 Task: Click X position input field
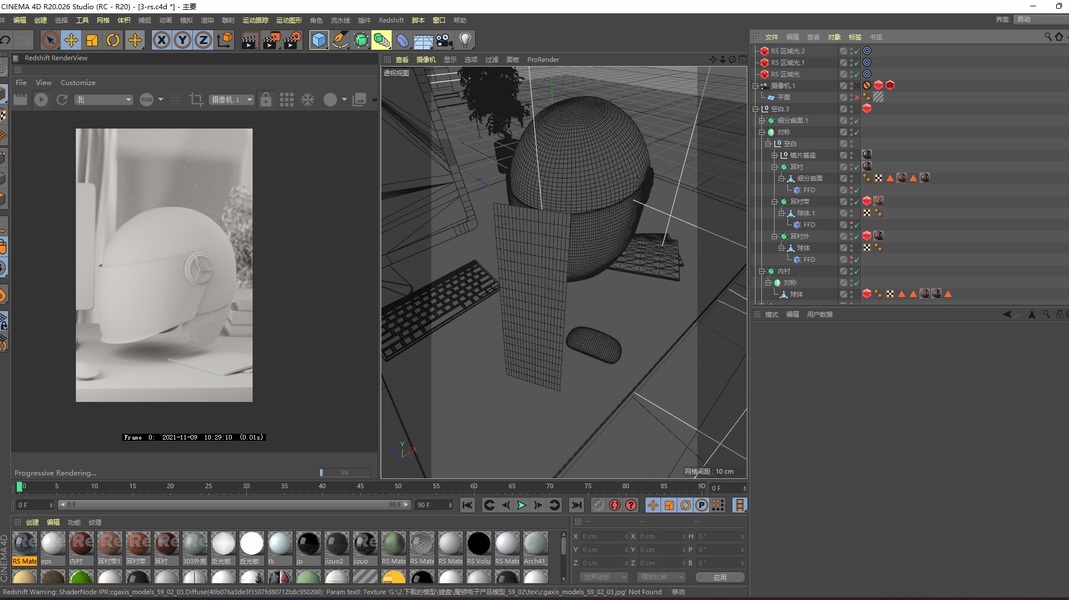(602, 537)
